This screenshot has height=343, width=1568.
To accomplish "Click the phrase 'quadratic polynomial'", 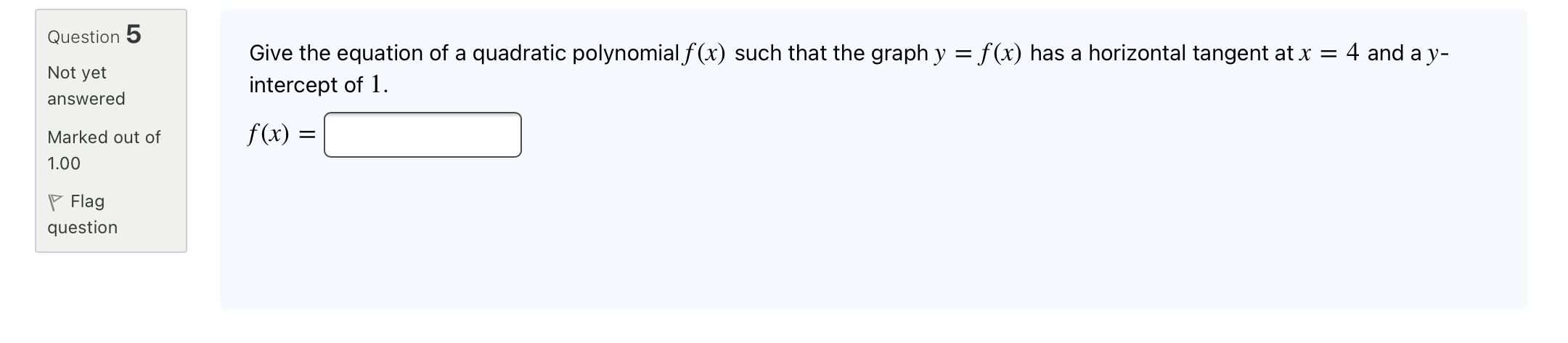I will click(x=576, y=53).
